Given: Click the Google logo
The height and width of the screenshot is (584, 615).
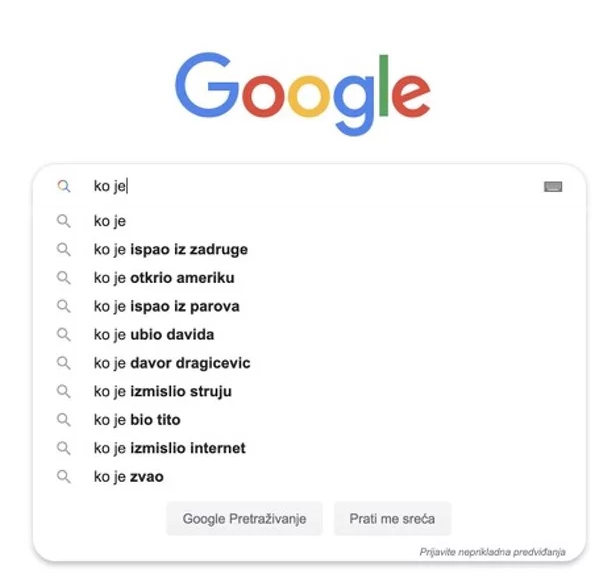Looking at the screenshot, I should click(302, 87).
